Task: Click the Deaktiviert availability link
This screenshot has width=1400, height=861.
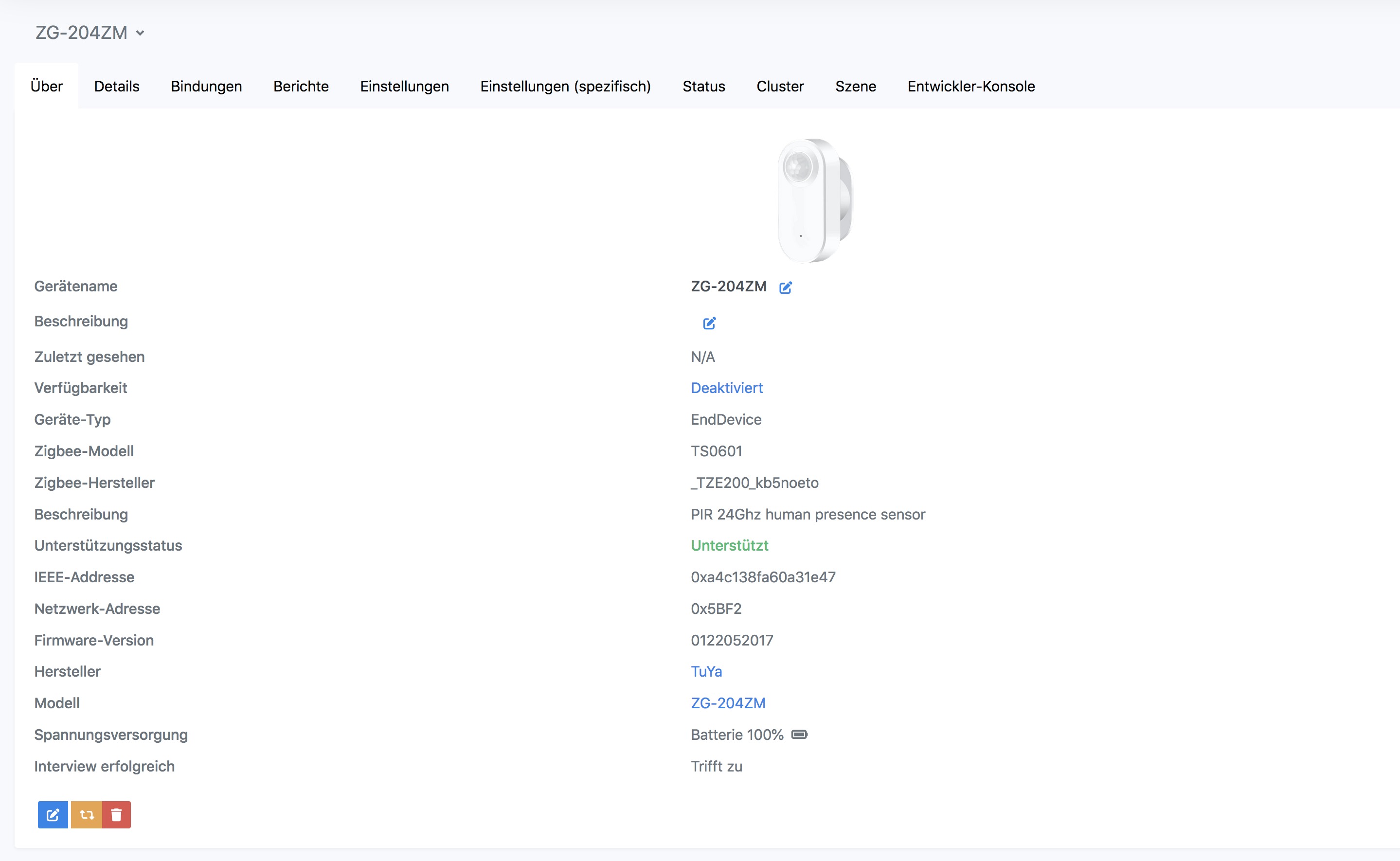Action: [726, 388]
